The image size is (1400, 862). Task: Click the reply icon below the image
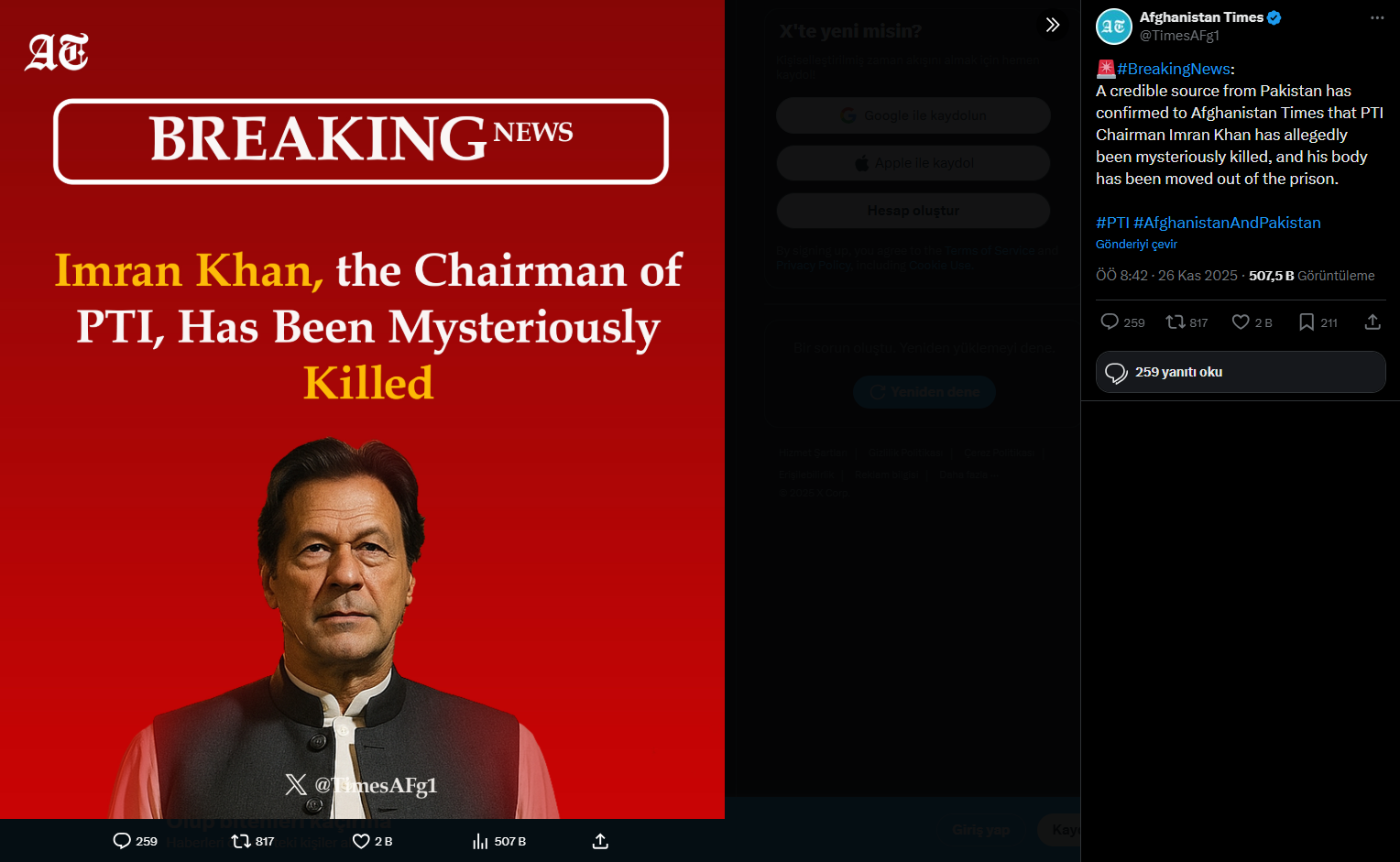point(122,841)
